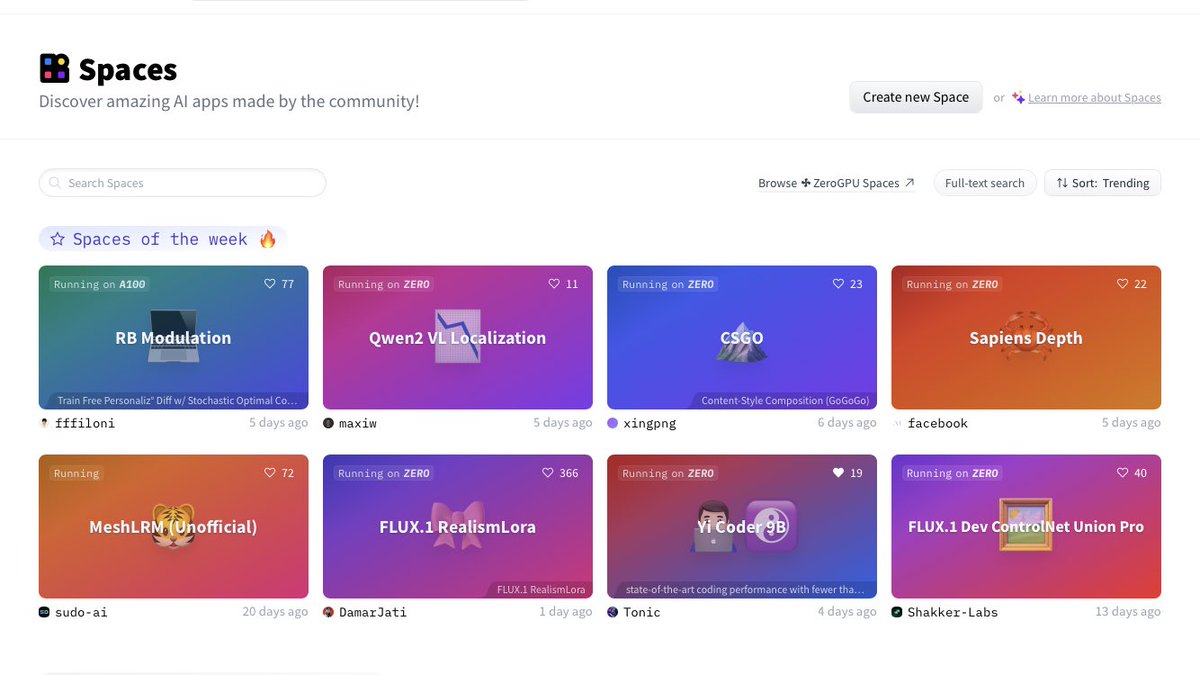Screen dimensions: 1200x675
Task: Open Learn more about Spaces link
Action: (x=1094, y=98)
